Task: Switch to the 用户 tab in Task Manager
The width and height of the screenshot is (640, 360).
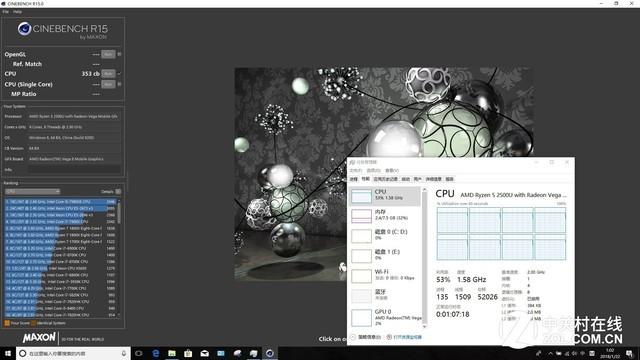Action: click(x=418, y=179)
